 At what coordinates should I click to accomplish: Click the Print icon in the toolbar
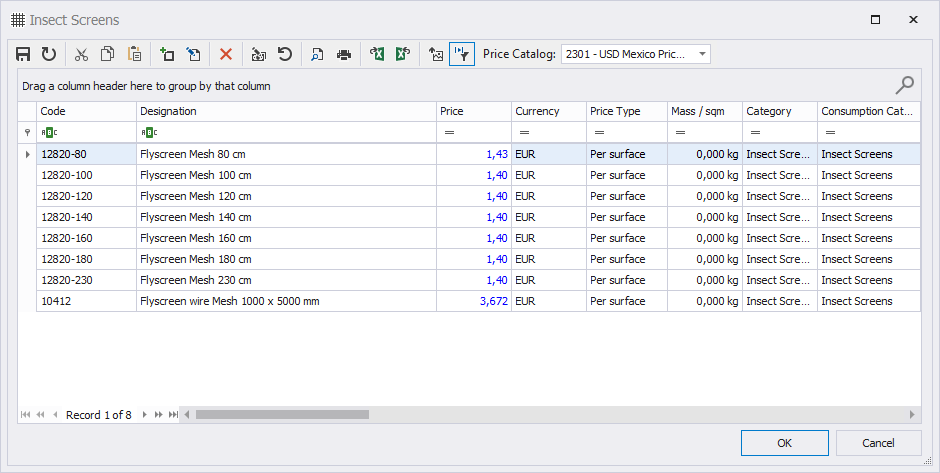coord(343,55)
